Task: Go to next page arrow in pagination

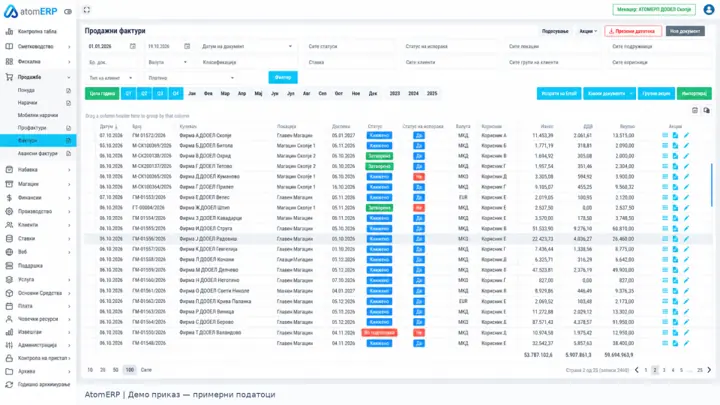Action: 709,370
